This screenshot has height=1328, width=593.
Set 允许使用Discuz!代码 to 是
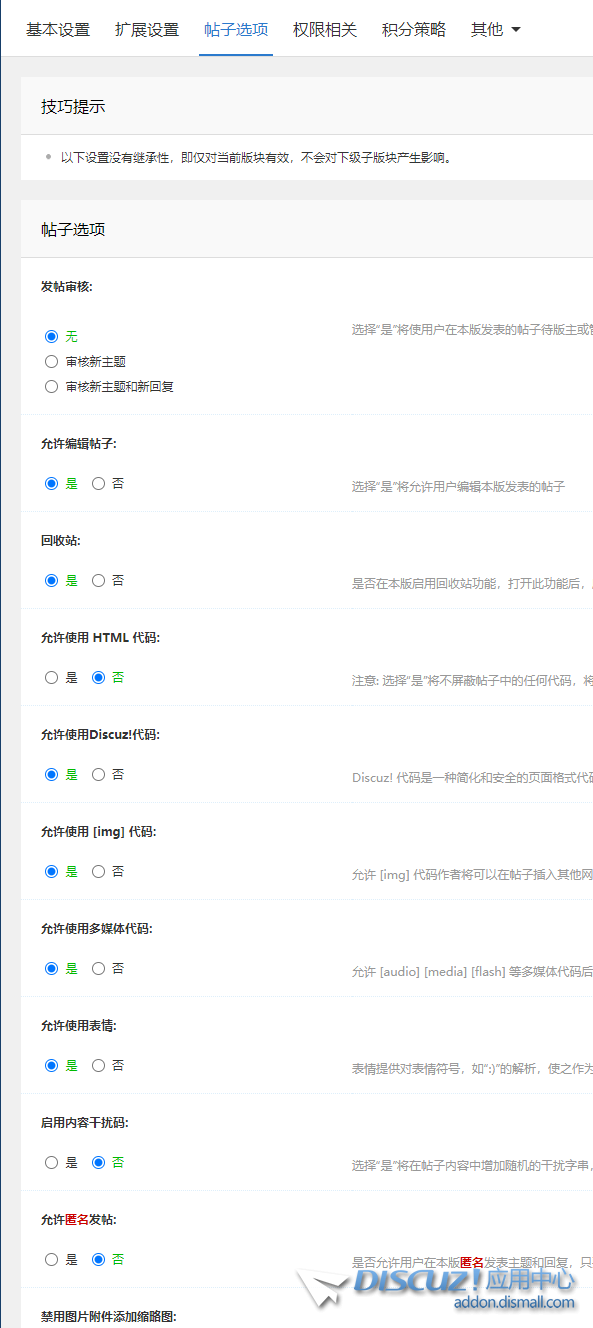[52, 775]
